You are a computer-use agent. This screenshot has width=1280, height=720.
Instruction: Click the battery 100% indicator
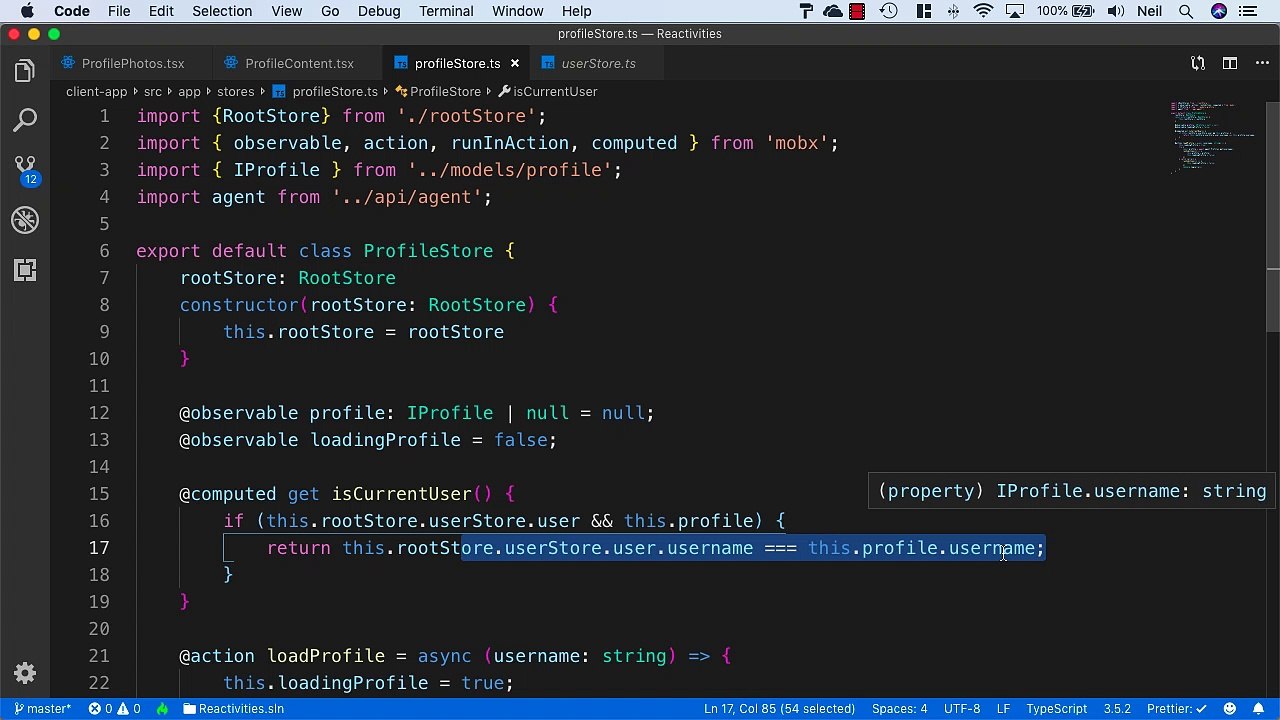(x=1064, y=11)
